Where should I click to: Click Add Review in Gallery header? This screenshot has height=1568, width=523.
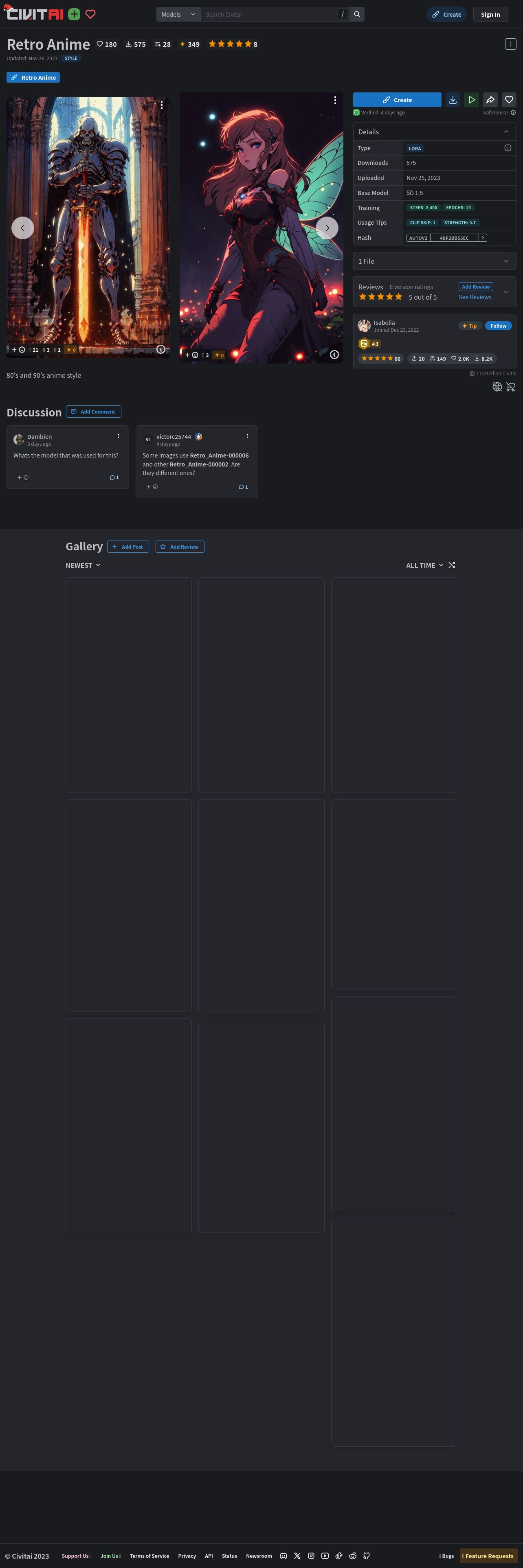pos(180,547)
